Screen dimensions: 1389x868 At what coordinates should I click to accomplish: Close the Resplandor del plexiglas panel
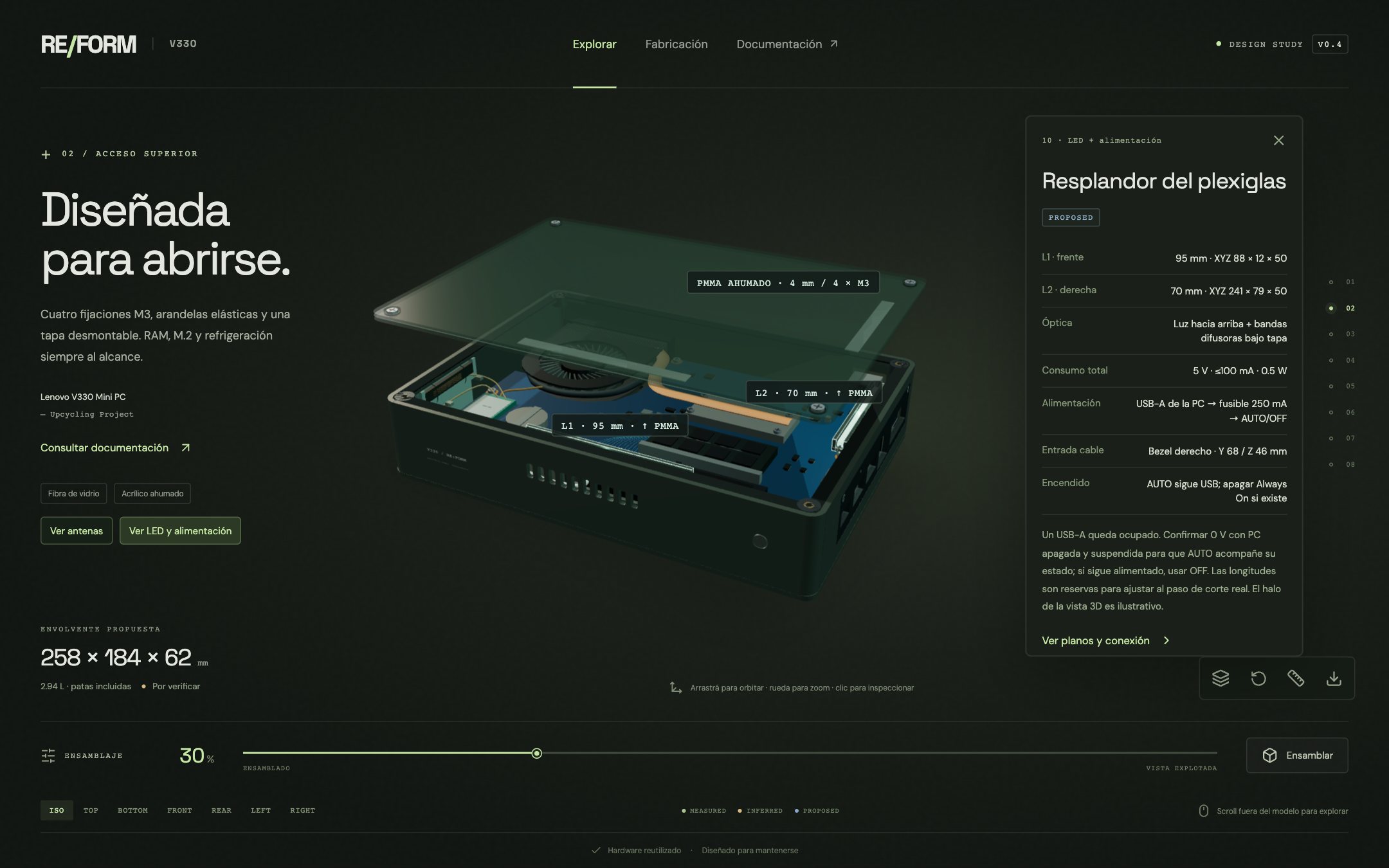(x=1278, y=140)
